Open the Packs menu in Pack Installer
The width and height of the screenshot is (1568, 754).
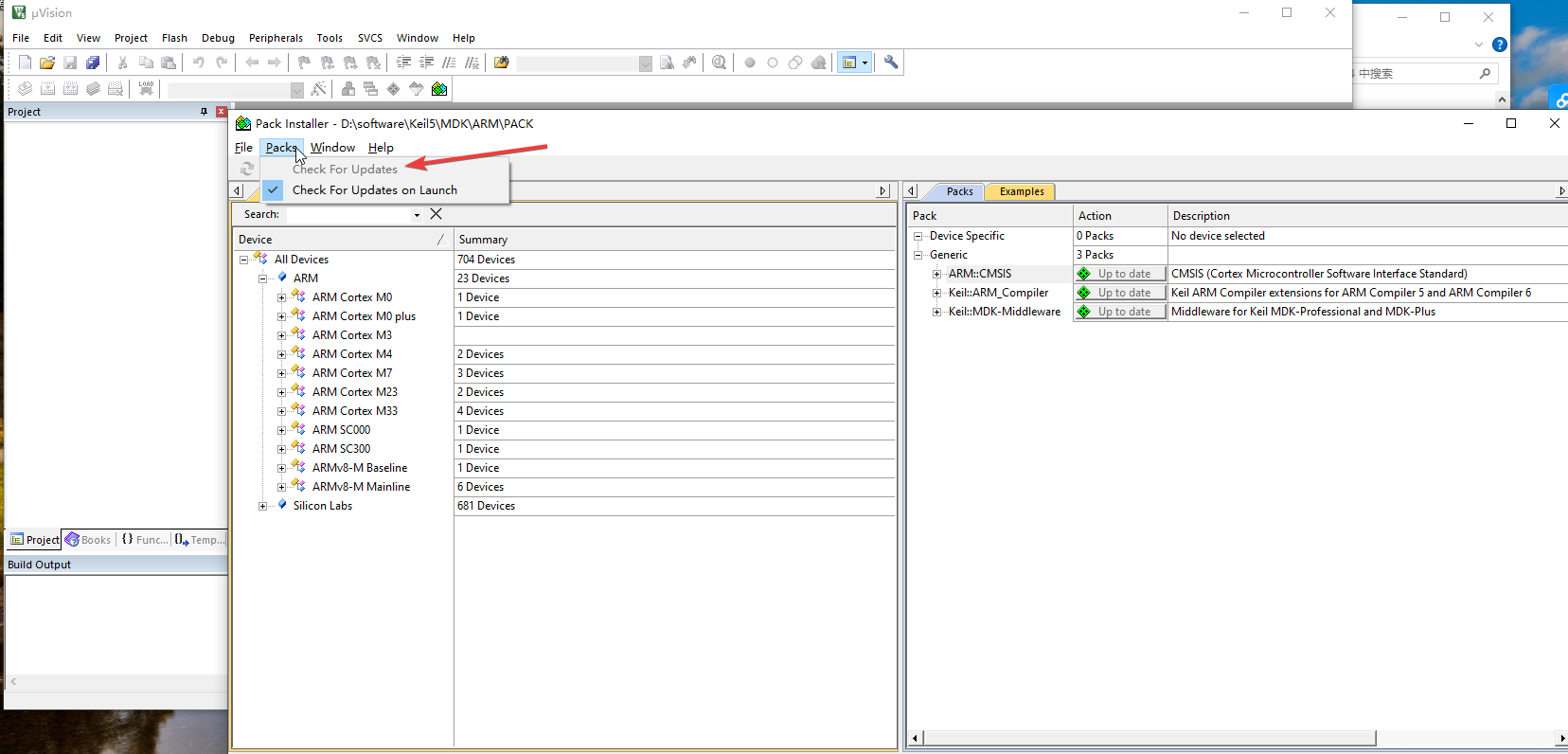click(x=281, y=148)
